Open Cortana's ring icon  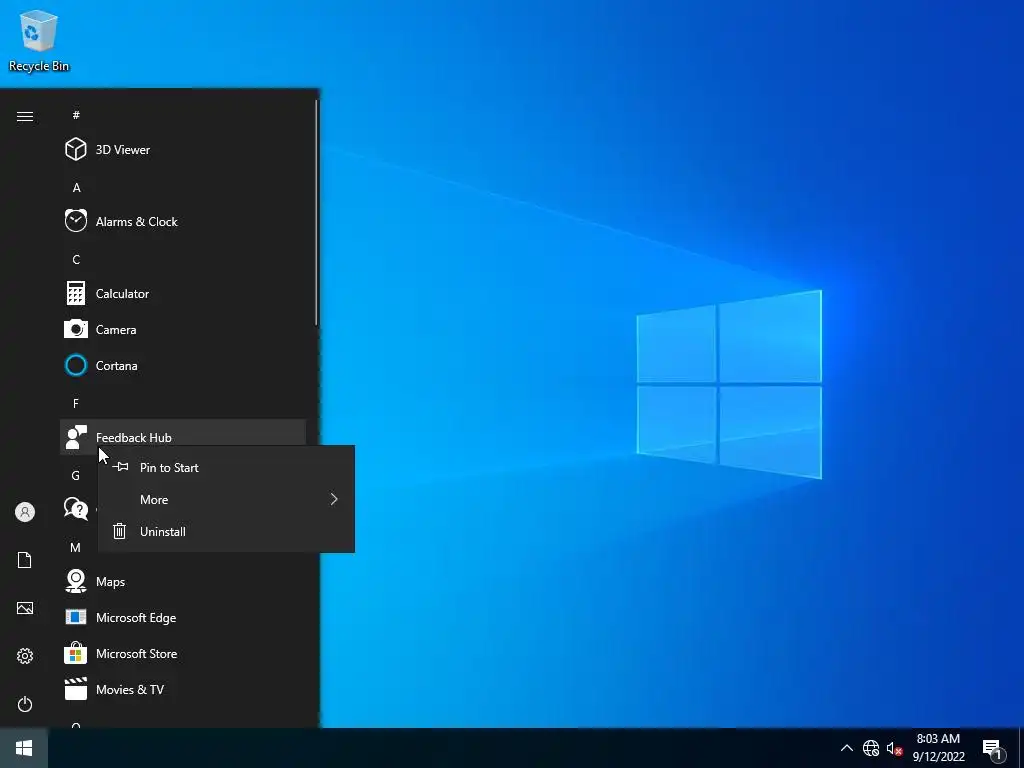pyautogui.click(x=76, y=365)
